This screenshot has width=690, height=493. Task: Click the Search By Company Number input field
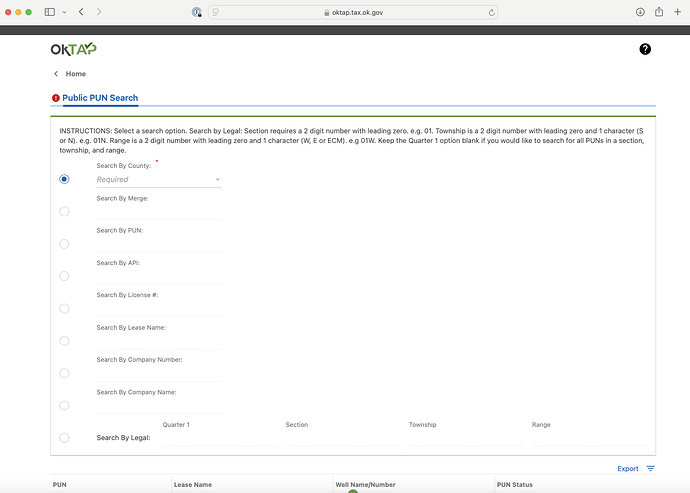[x=159, y=374]
